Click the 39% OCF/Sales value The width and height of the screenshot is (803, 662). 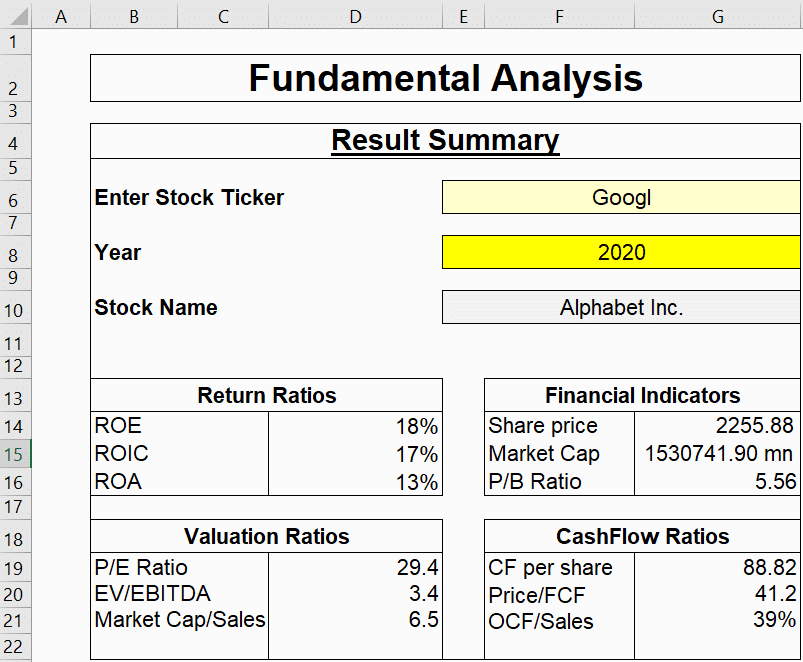(774, 620)
